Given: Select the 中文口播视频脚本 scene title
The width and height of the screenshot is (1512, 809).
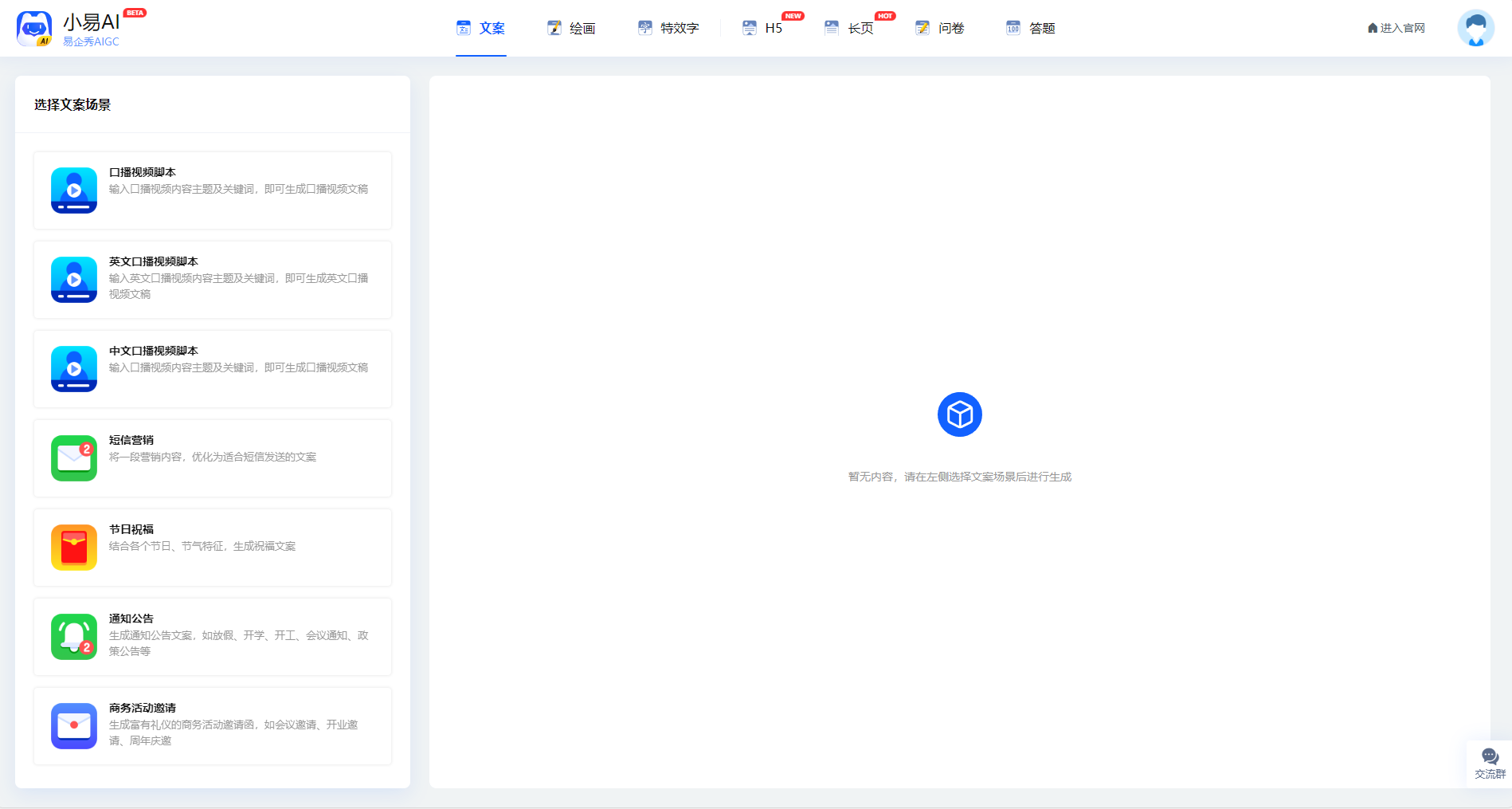Looking at the screenshot, I should click(154, 351).
